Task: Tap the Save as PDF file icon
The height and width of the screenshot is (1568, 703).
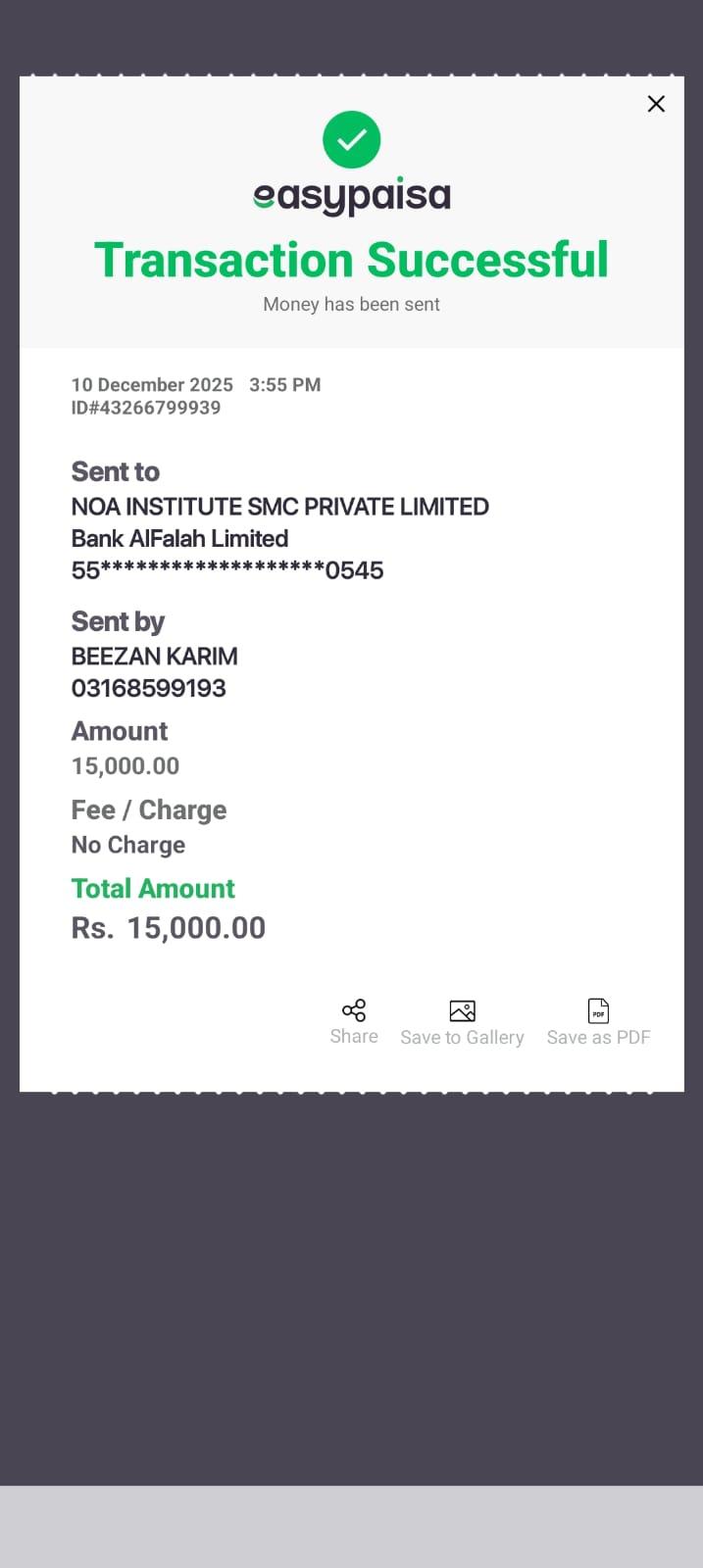Action: (598, 1010)
